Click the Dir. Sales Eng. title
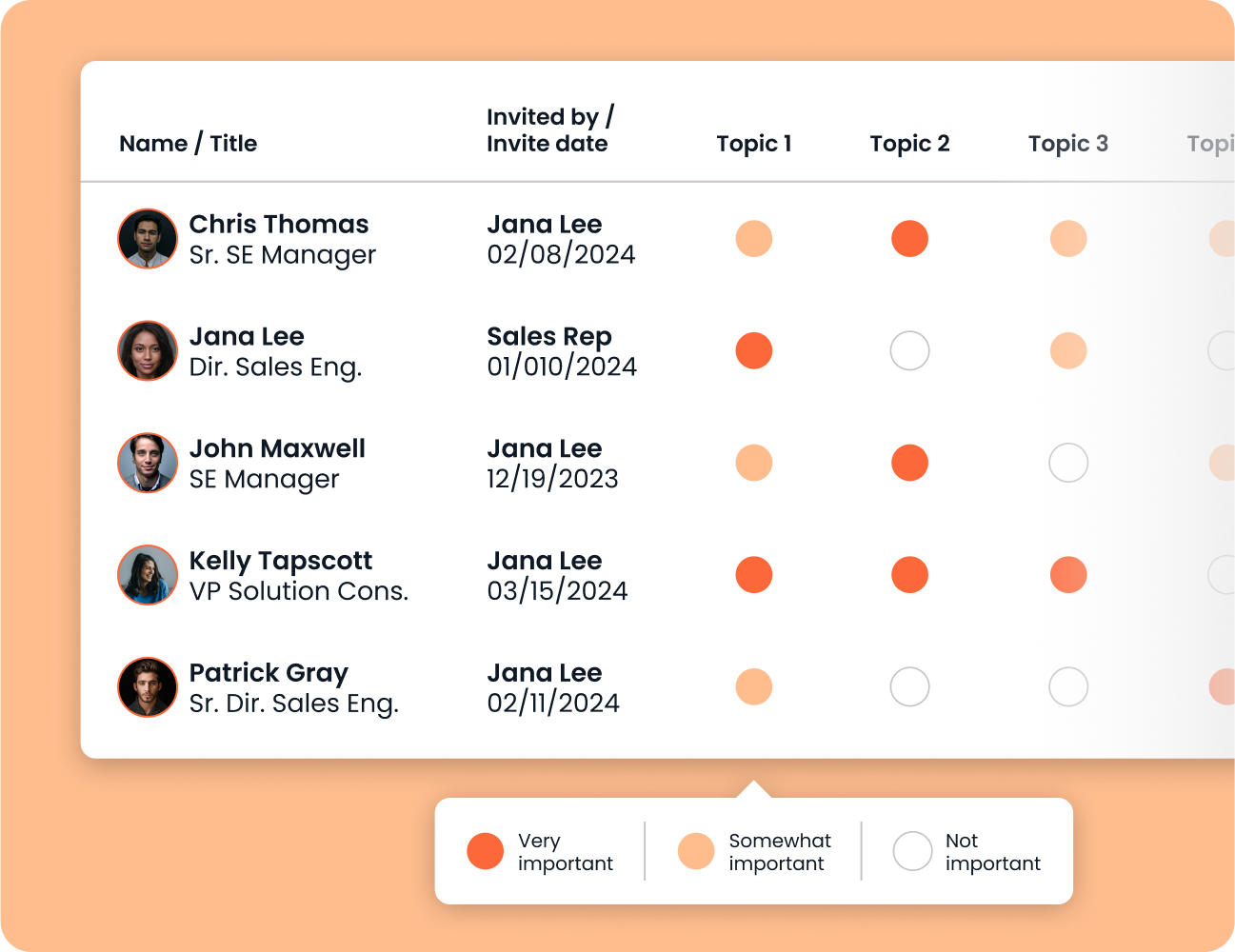This screenshot has width=1235, height=952. coord(276,367)
